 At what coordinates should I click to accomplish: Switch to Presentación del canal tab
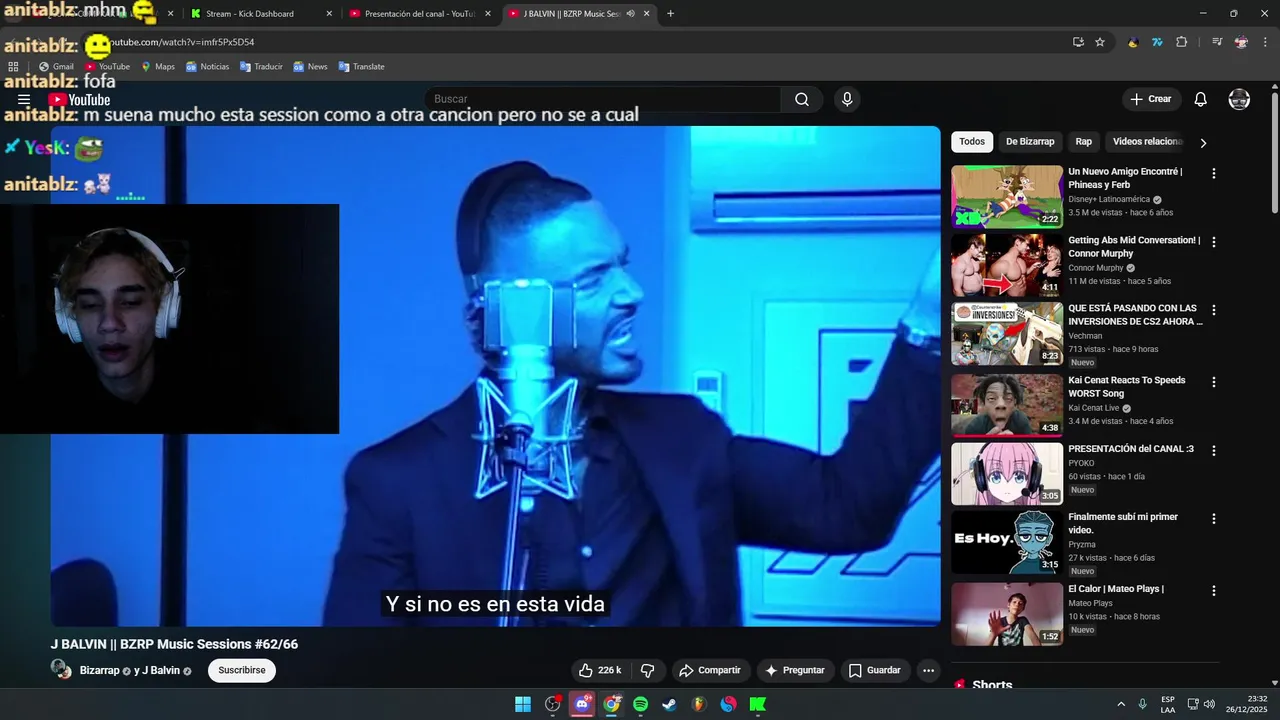pyautogui.click(x=419, y=14)
